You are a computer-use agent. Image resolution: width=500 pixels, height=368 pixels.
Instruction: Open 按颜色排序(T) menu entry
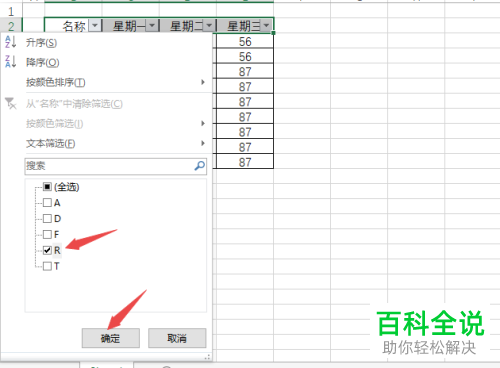pos(56,82)
